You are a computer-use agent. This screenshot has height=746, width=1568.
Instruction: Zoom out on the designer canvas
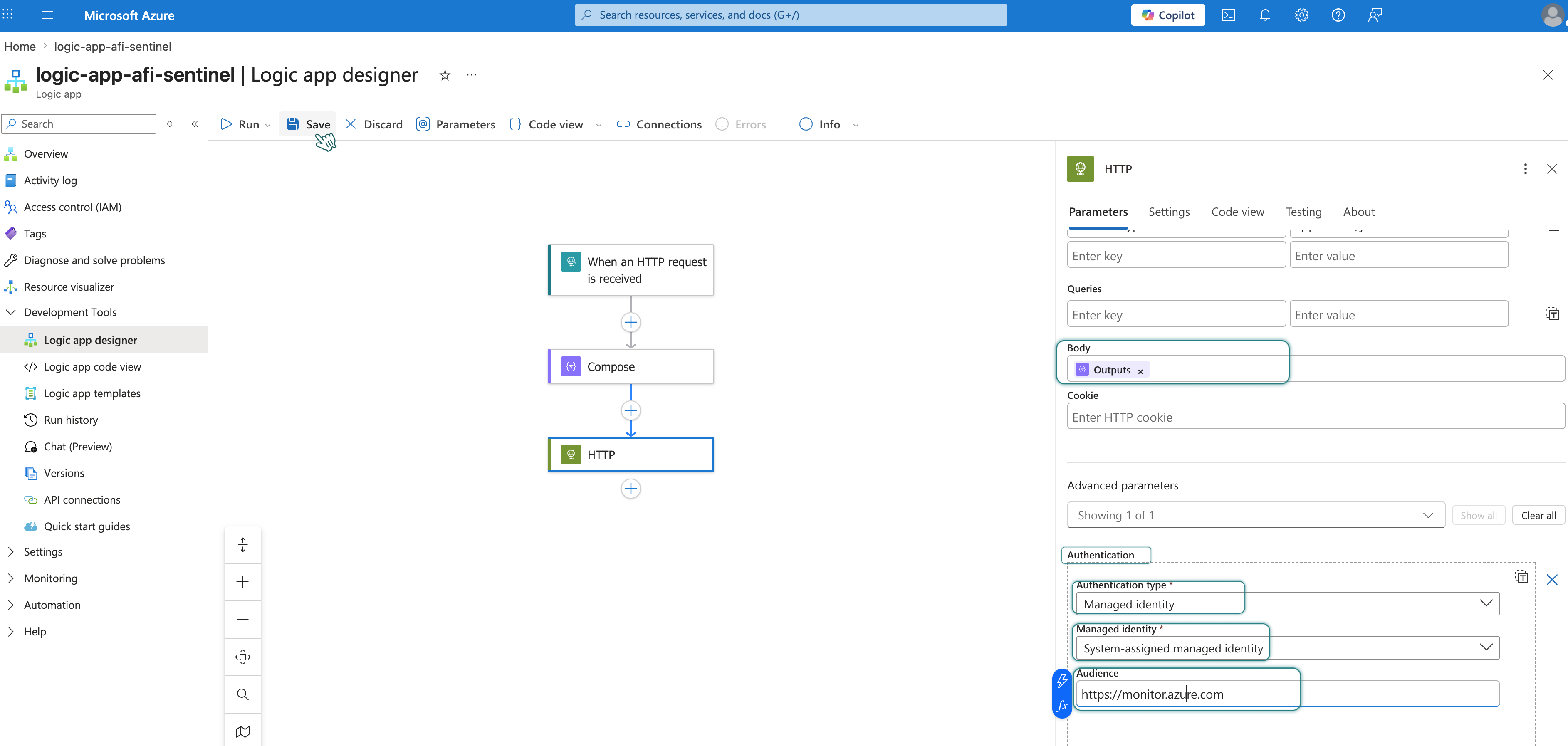click(243, 620)
